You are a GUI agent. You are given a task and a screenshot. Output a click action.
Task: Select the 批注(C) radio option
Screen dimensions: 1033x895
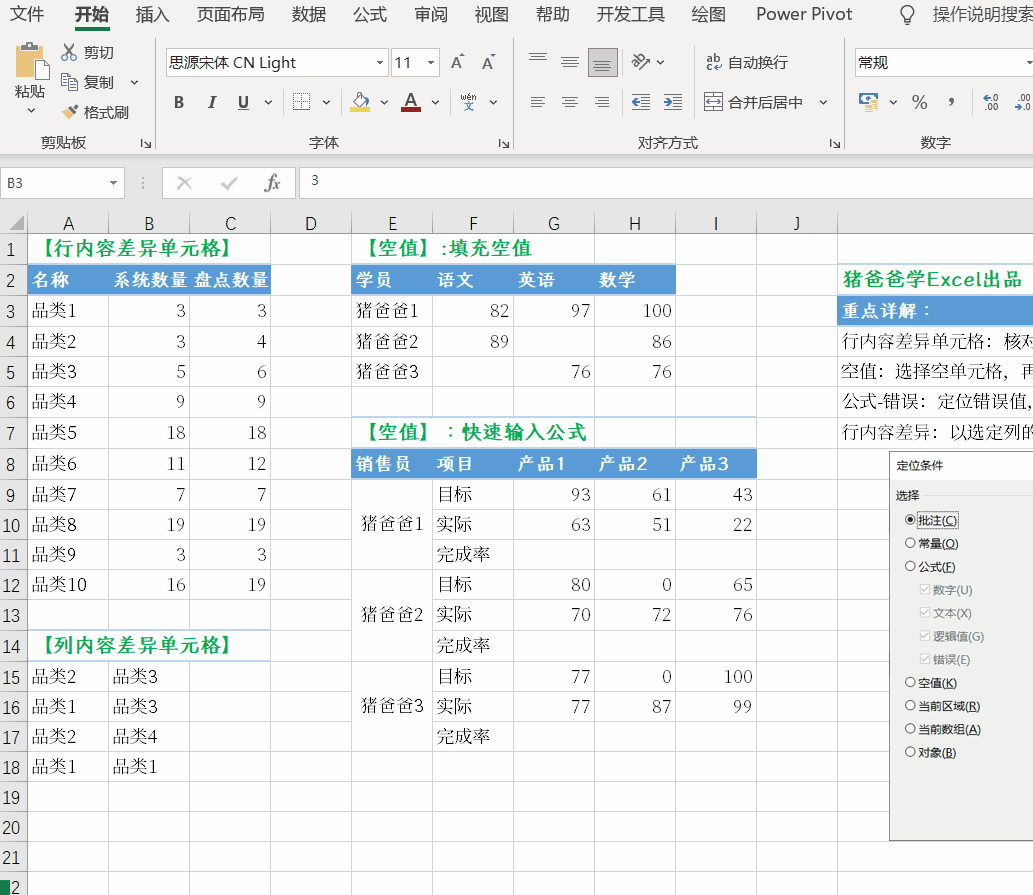tap(910, 520)
